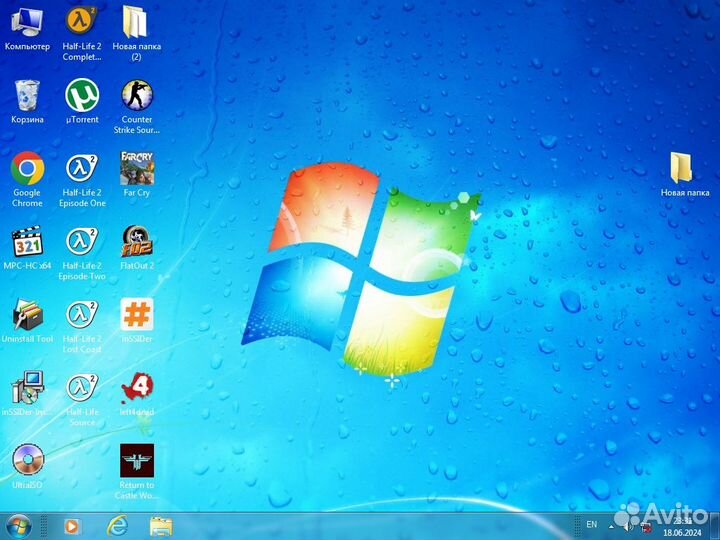This screenshot has width=720, height=540.
Task: Open the EN language indicator menu
Action: (591, 524)
